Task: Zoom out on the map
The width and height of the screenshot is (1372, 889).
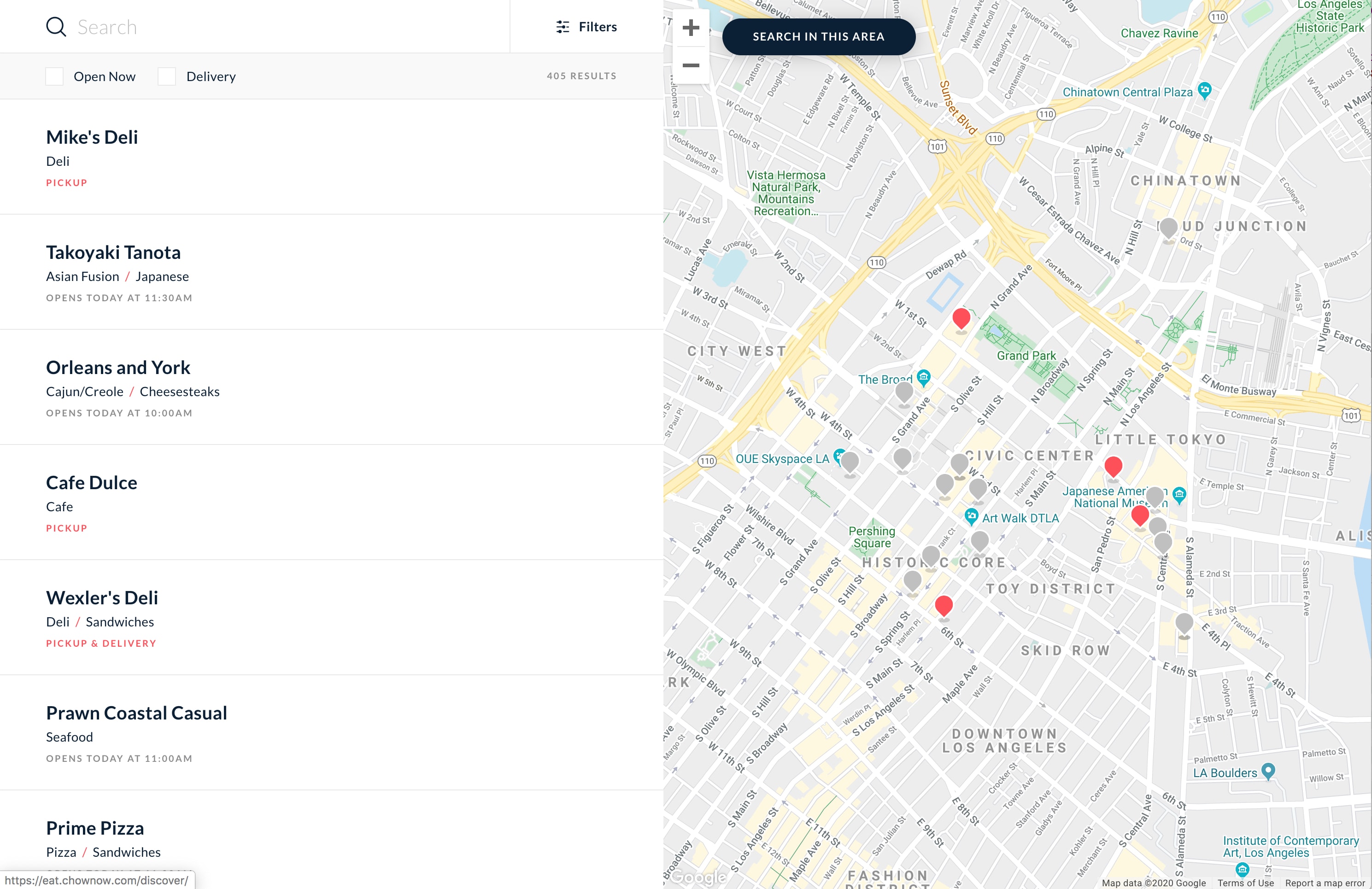Action: [691, 65]
